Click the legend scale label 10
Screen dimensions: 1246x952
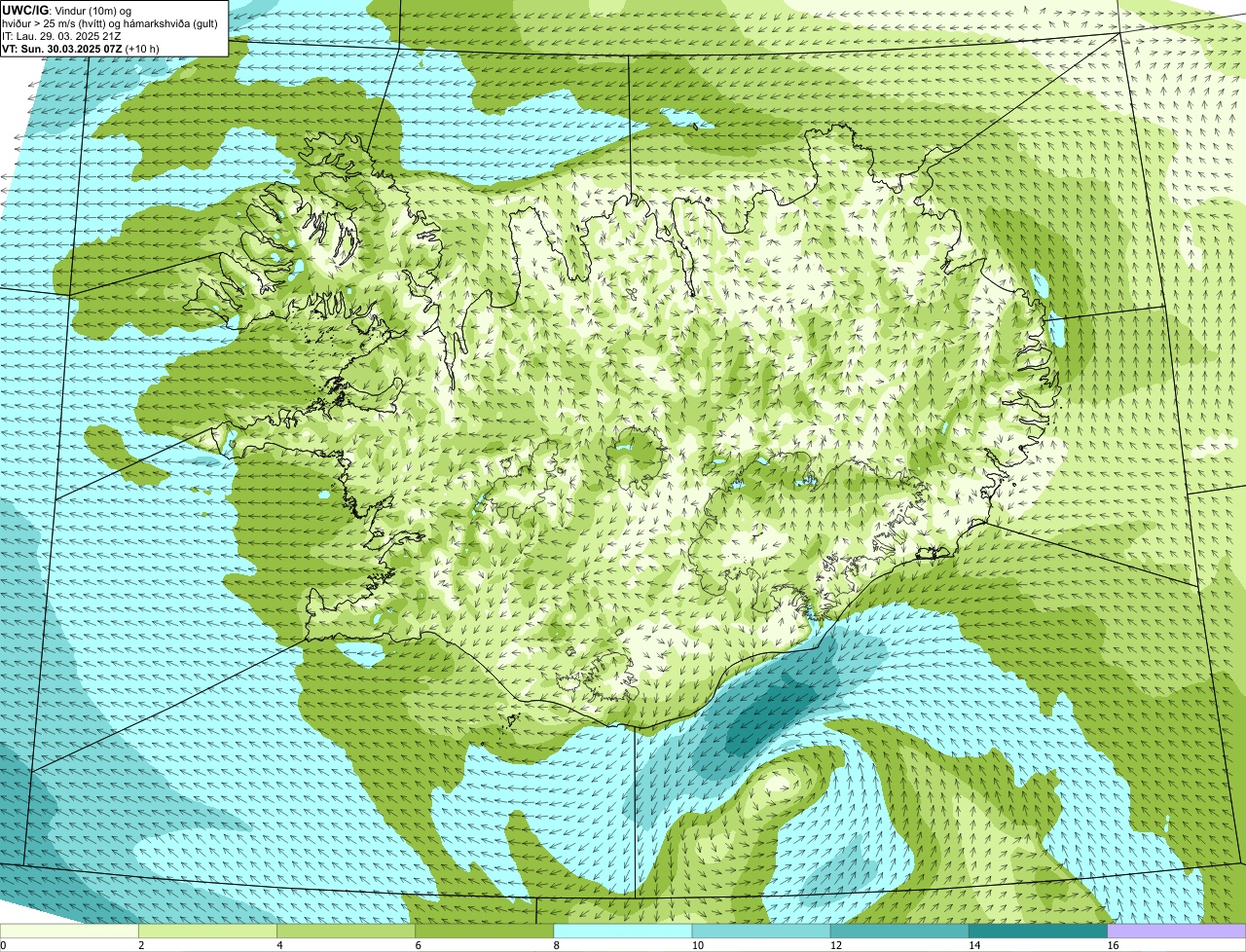697,945
